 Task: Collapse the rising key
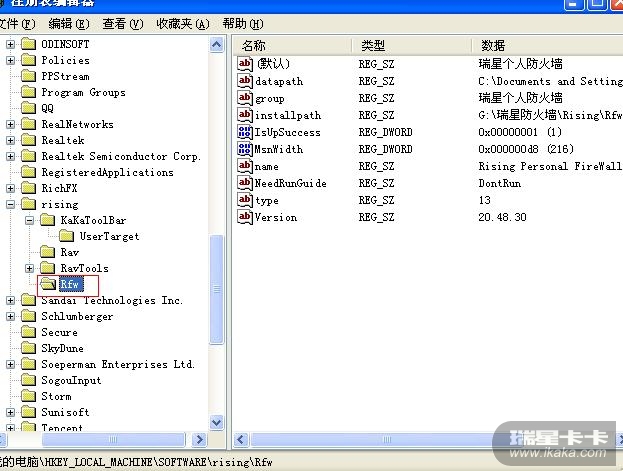point(10,204)
